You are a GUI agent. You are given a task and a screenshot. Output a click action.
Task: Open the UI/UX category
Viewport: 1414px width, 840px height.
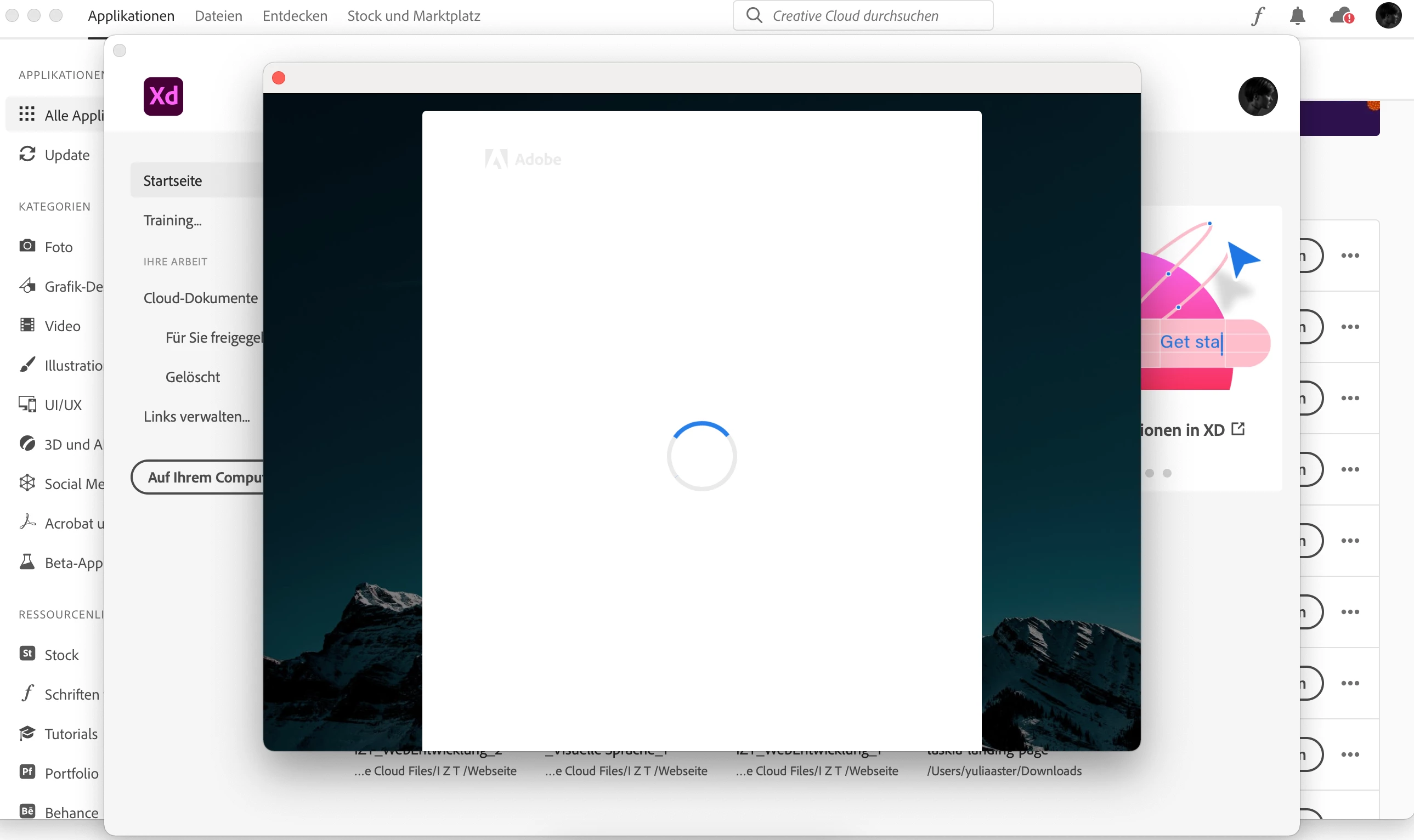63,405
